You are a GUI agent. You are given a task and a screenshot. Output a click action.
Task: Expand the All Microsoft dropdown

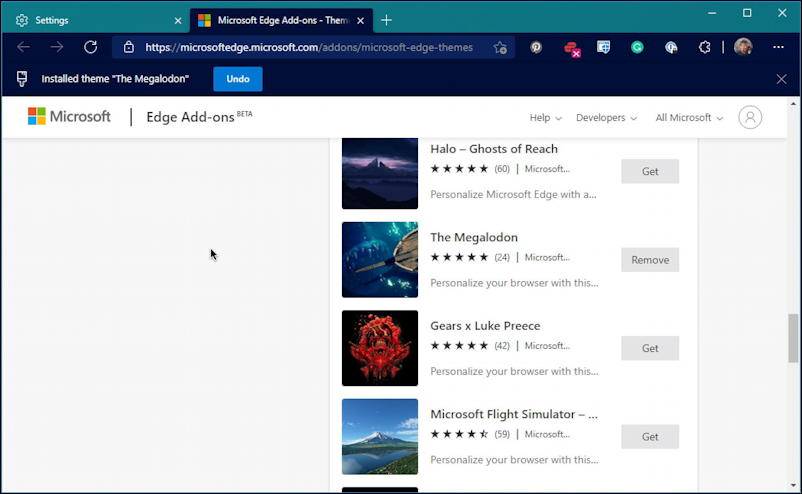(x=689, y=118)
